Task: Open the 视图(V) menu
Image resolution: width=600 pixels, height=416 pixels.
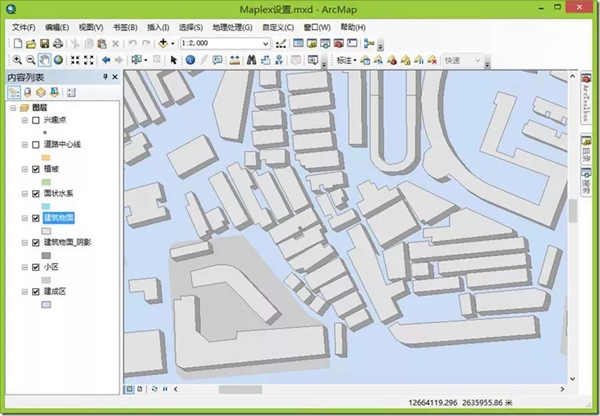Action: tap(91, 28)
